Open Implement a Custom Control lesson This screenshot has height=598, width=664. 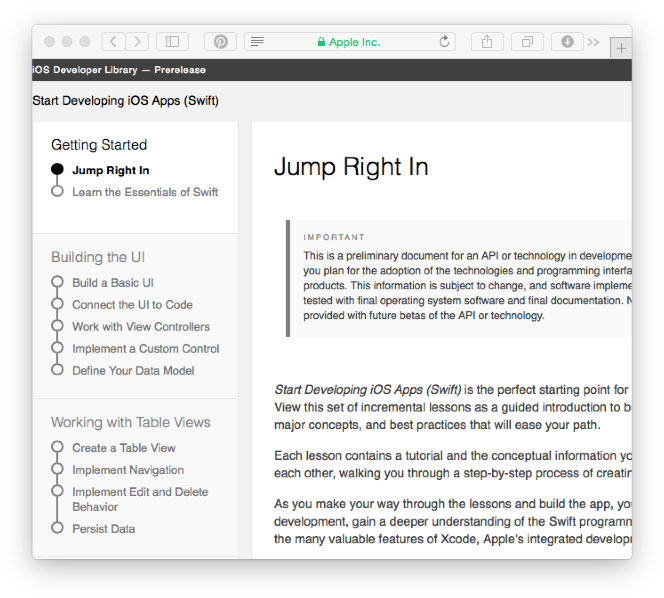pyautogui.click(x=146, y=349)
